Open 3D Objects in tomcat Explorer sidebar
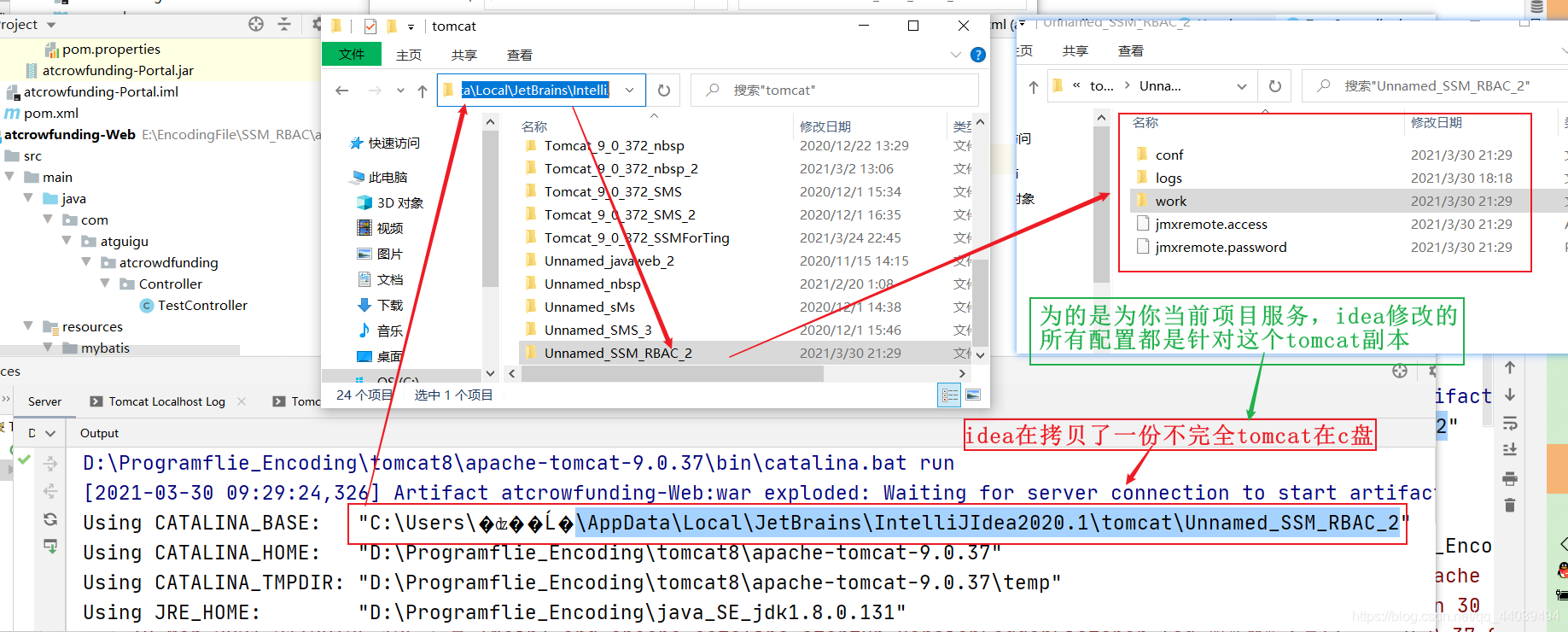 [x=390, y=202]
